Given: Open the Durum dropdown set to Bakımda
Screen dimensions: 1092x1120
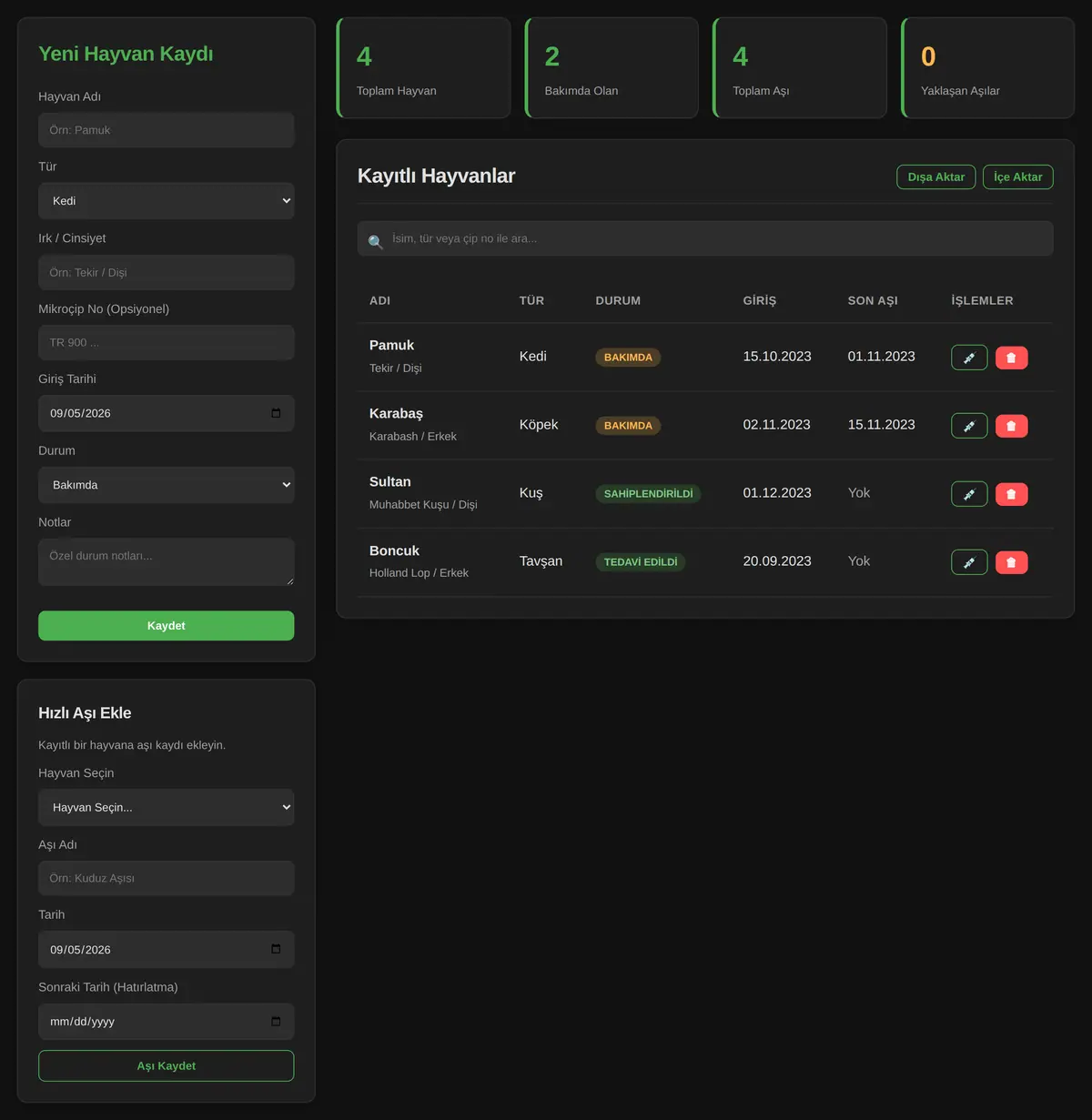Looking at the screenshot, I should click(167, 485).
